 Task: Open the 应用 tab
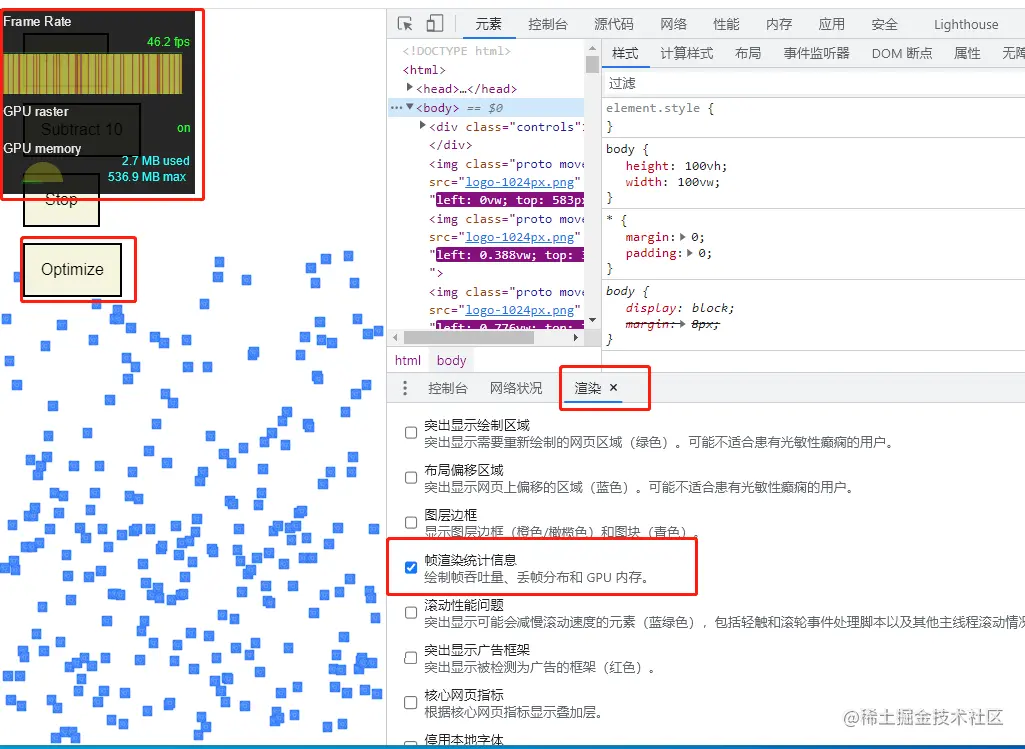832,25
